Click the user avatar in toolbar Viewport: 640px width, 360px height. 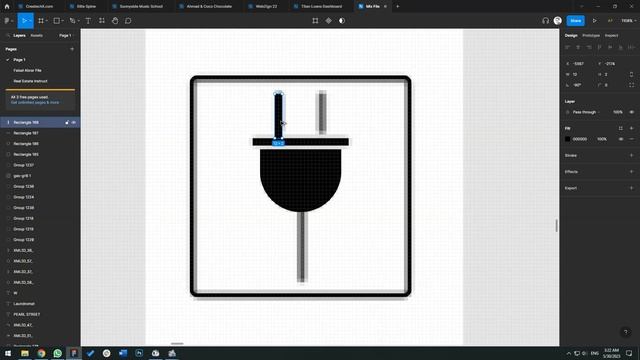click(x=558, y=20)
